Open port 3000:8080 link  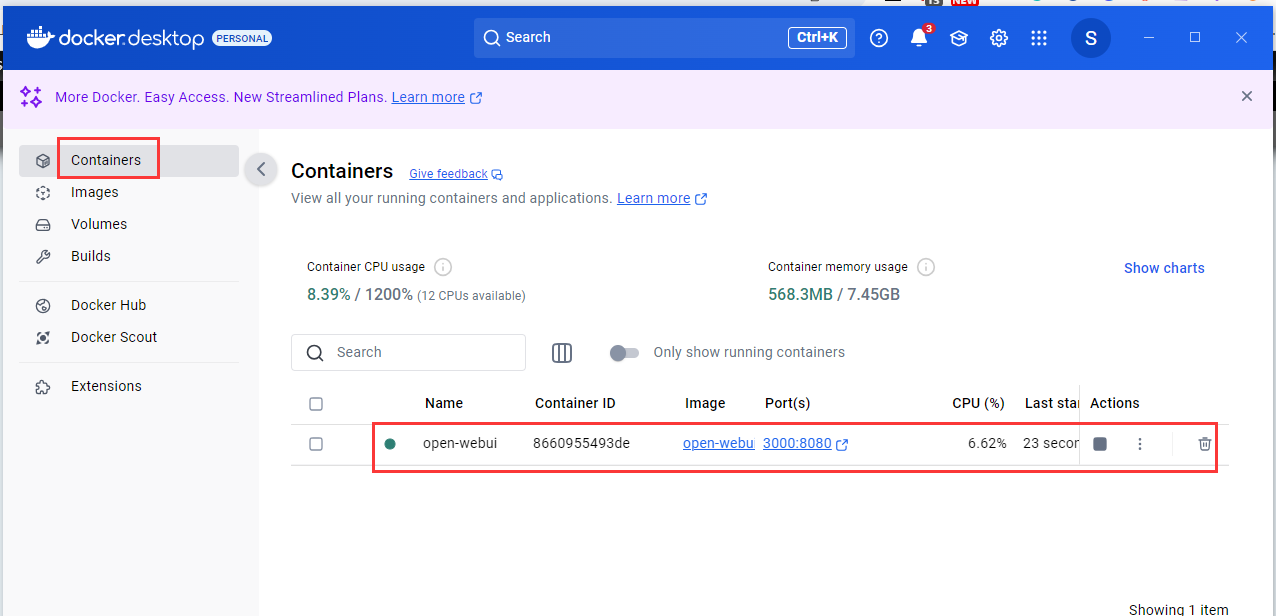pyautogui.click(x=797, y=443)
